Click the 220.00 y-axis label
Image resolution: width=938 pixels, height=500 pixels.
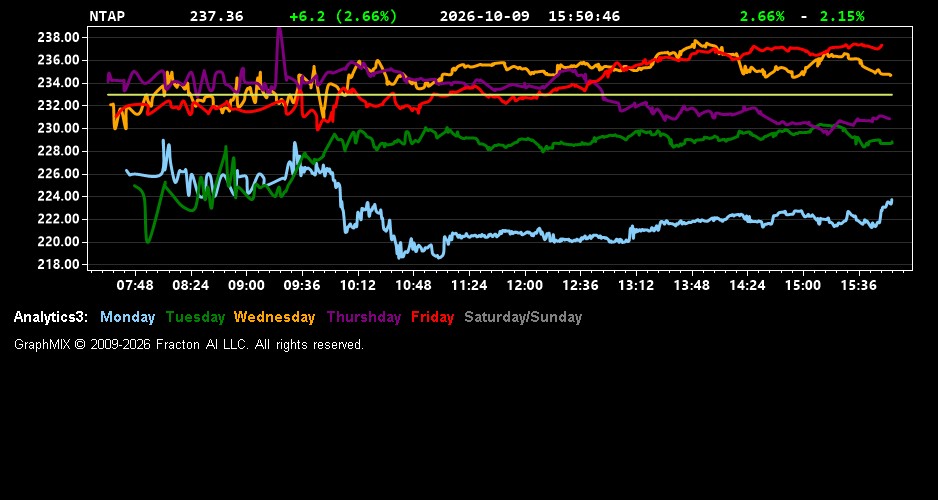[x=59, y=242]
